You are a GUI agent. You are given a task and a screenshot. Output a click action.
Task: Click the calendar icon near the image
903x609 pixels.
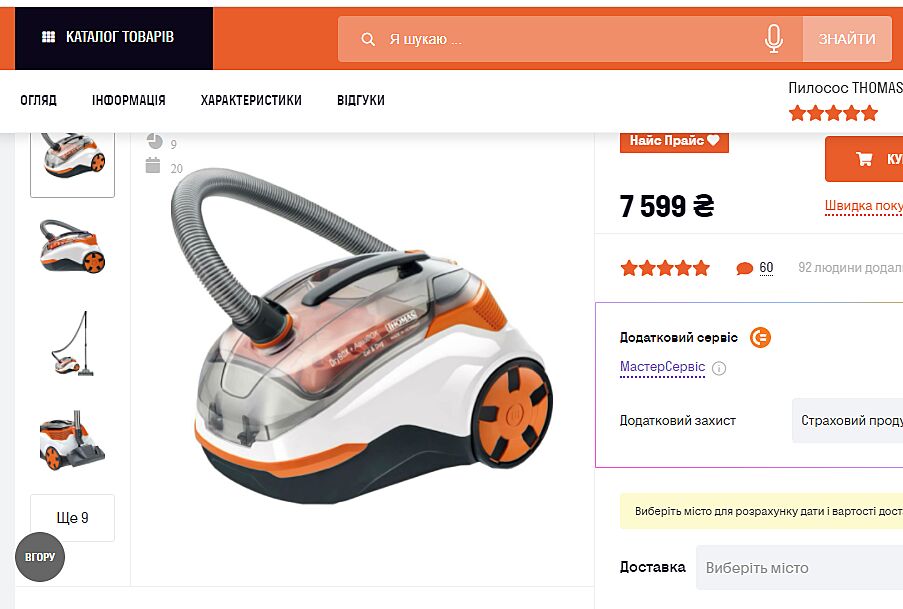[x=153, y=165]
